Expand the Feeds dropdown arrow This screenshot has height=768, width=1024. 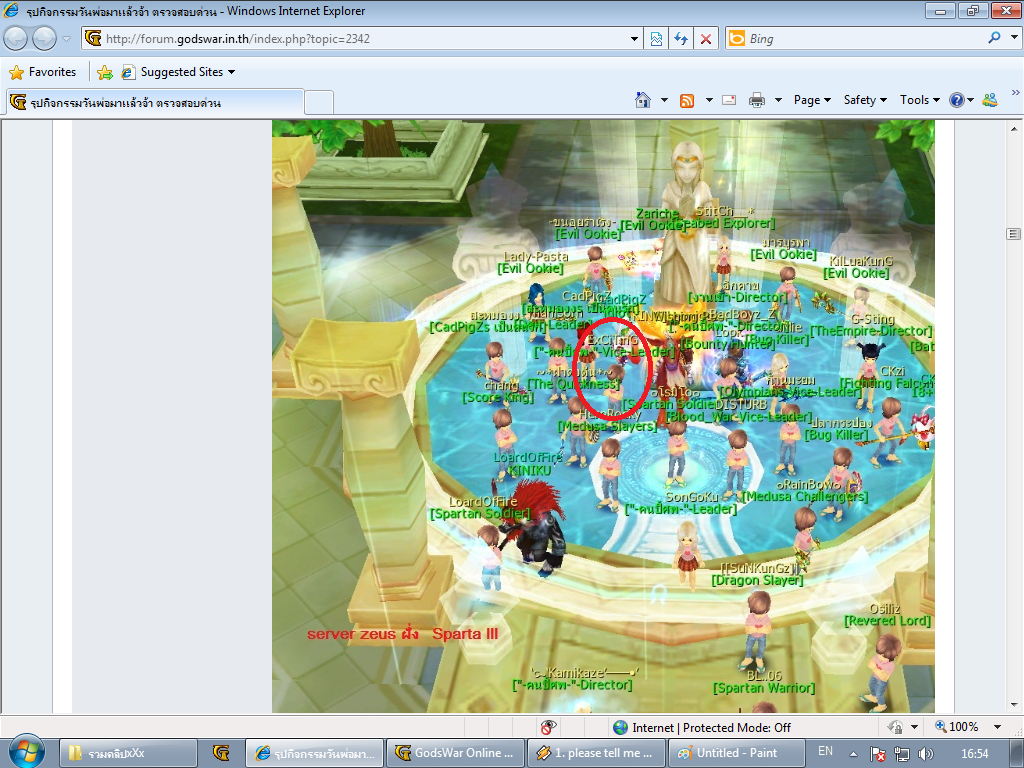point(709,101)
